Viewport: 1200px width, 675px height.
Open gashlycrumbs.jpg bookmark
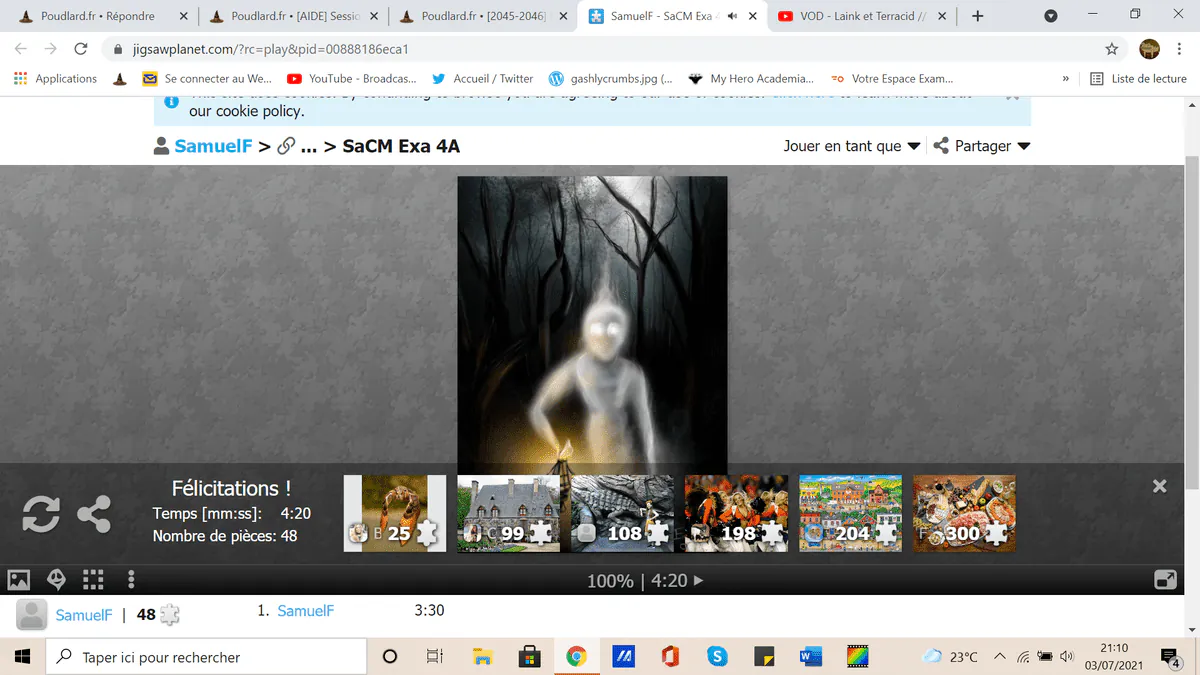pyautogui.click(x=610, y=78)
